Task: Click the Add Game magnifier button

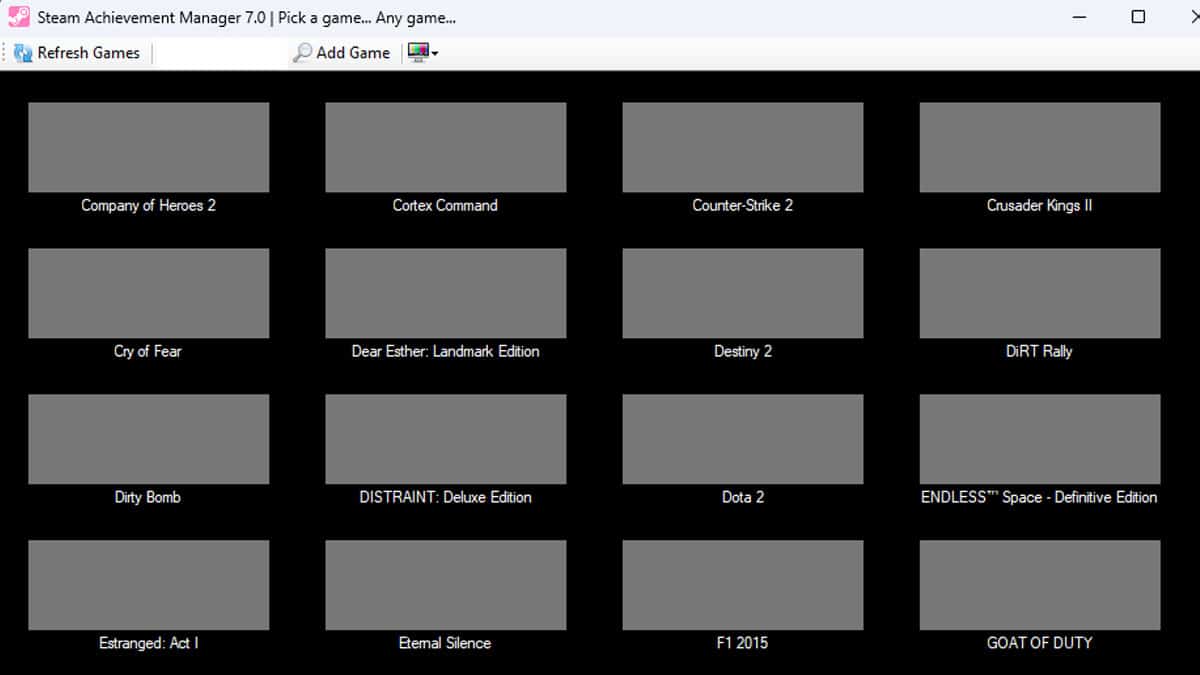Action: click(x=341, y=53)
